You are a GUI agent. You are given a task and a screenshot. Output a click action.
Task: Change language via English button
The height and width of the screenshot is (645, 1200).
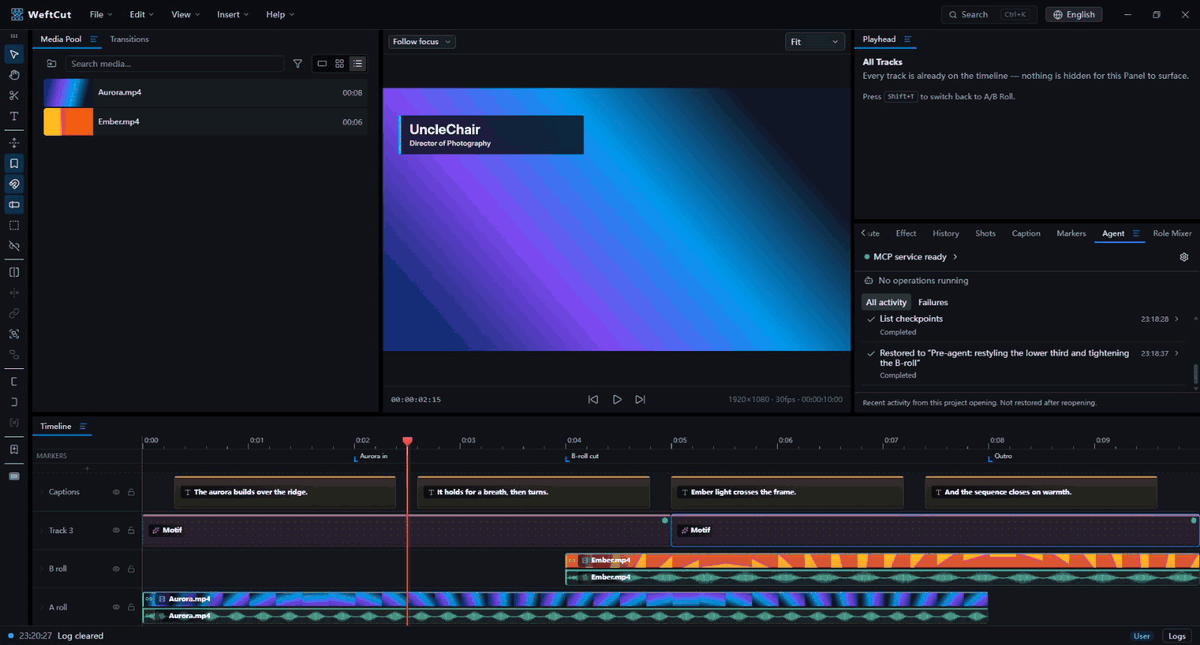pyautogui.click(x=1074, y=14)
